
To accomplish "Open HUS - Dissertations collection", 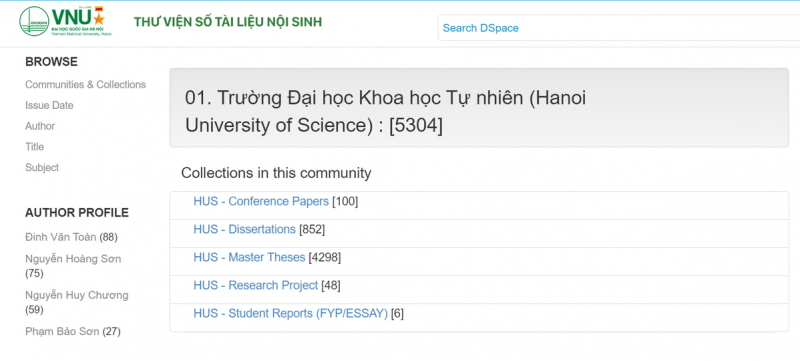I will pyautogui.click(x=244, y=229).
